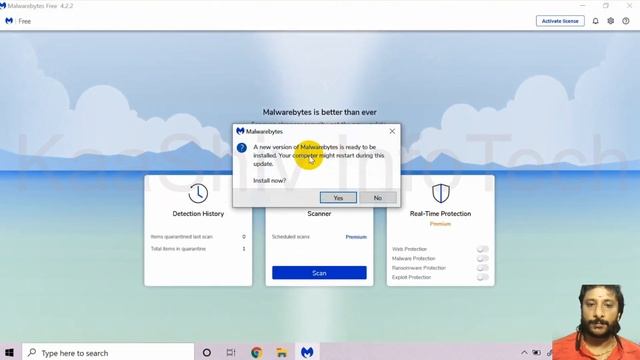Click Yes to install the update
Screen dimensions: 640x360
point(338,198)
